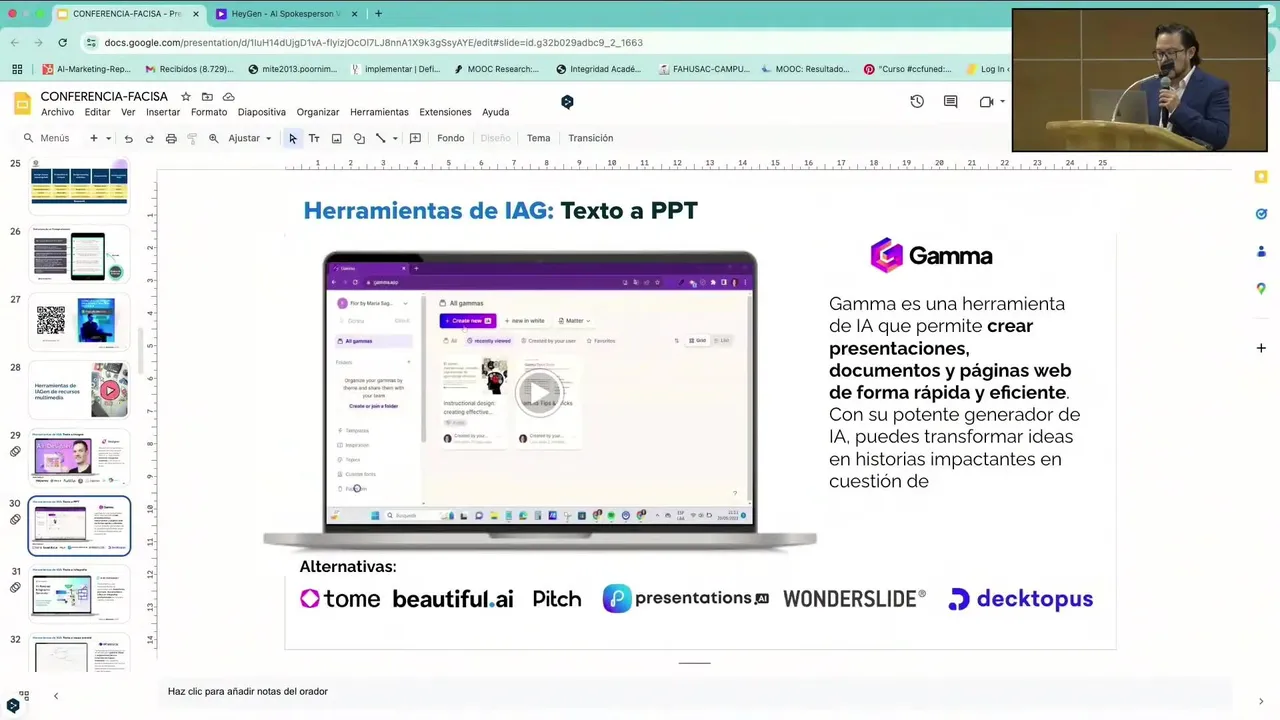The width and height of the screenshot is (1280, 720).
Task: Add more side panel add-ons
Action: [x=1261, y=348]
